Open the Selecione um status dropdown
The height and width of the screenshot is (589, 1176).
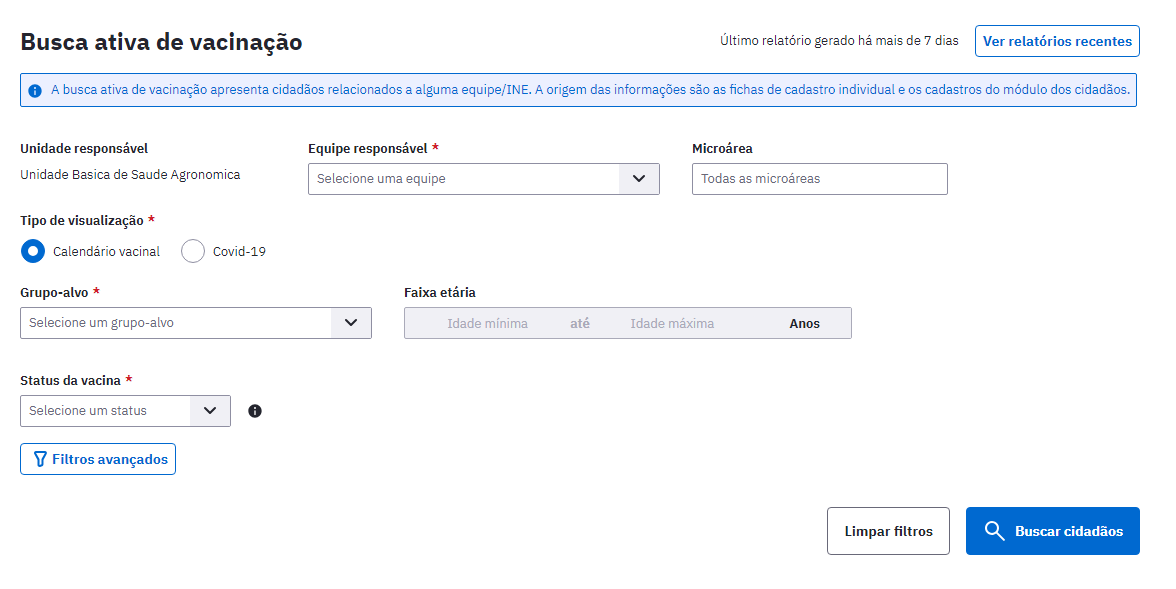click(125, 411)
